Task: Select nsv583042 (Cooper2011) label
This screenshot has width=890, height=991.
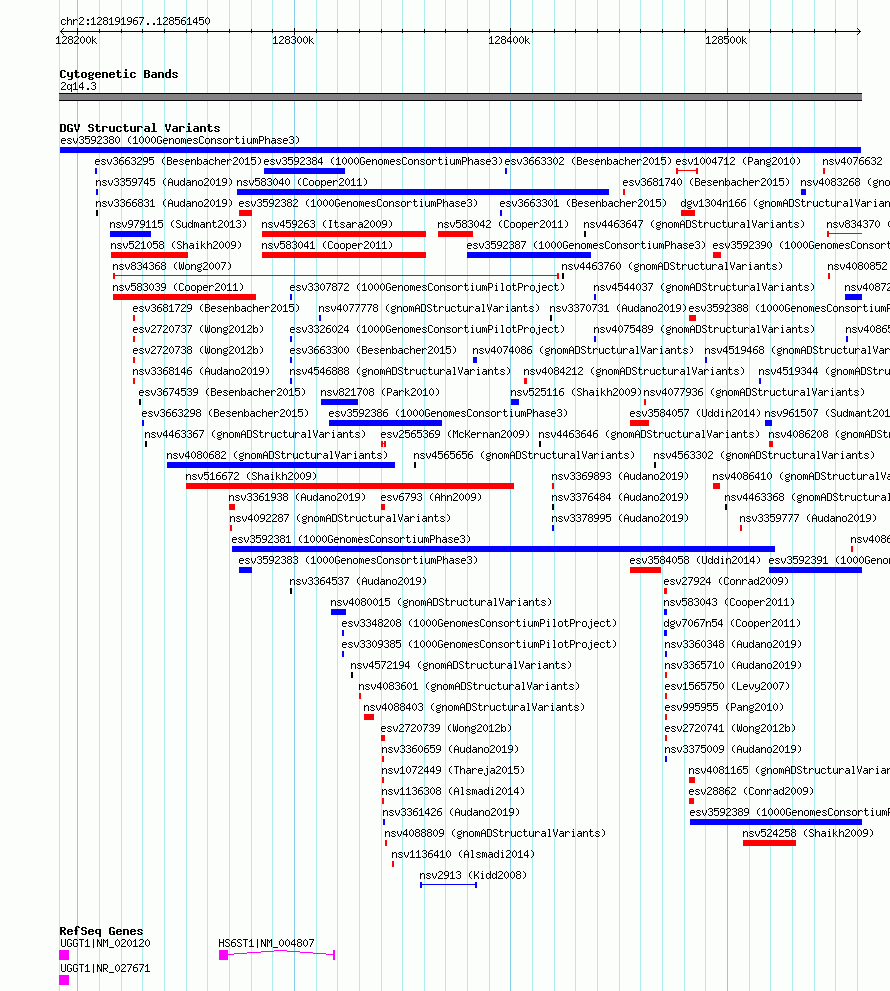Action: click(503, 224)
